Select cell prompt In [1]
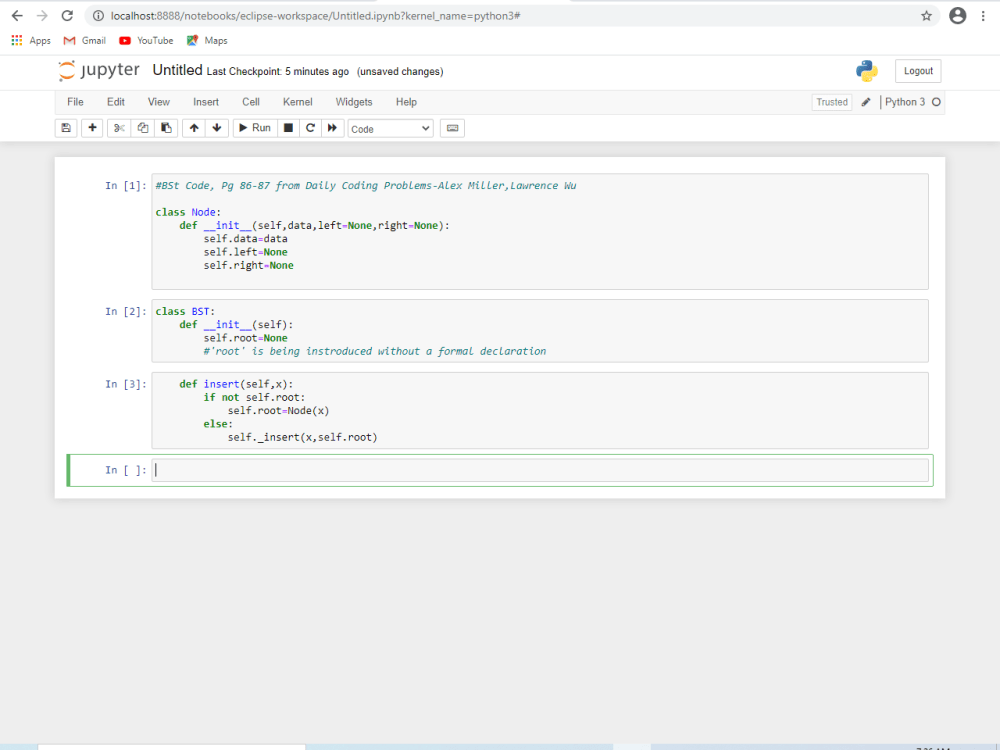 (x=126, y=186)
